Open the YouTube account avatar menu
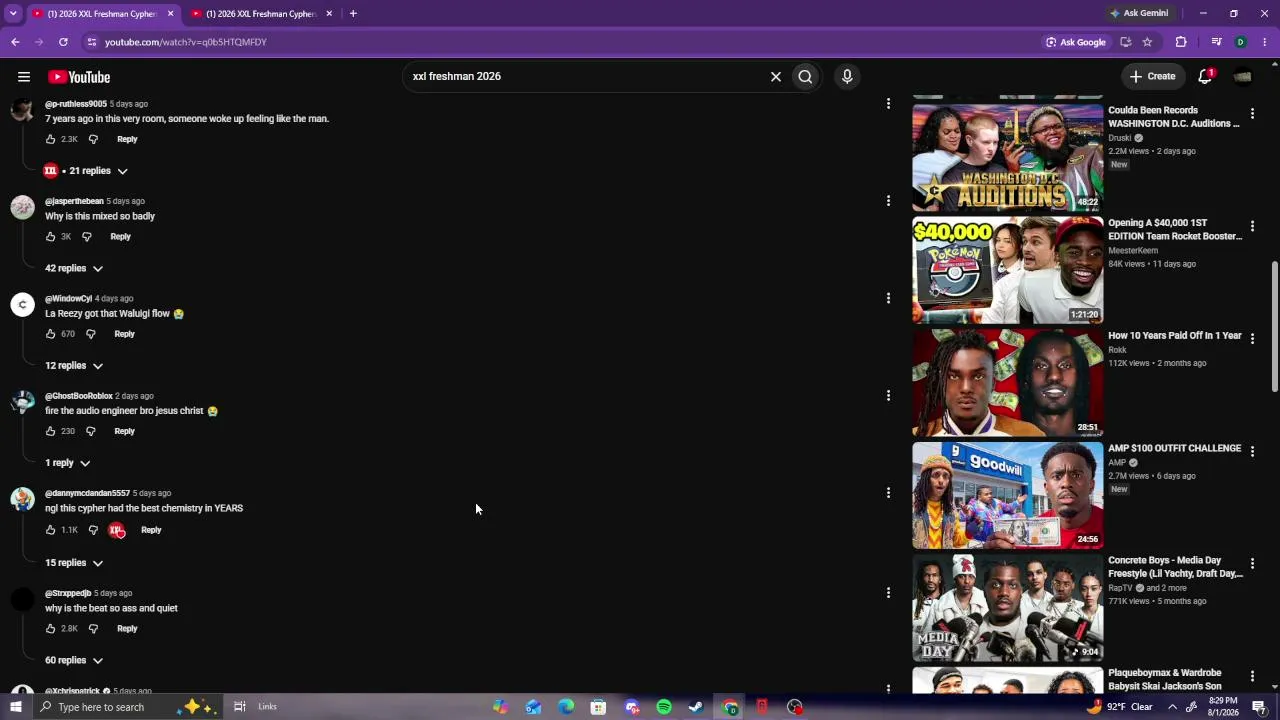 [1243, 76]
